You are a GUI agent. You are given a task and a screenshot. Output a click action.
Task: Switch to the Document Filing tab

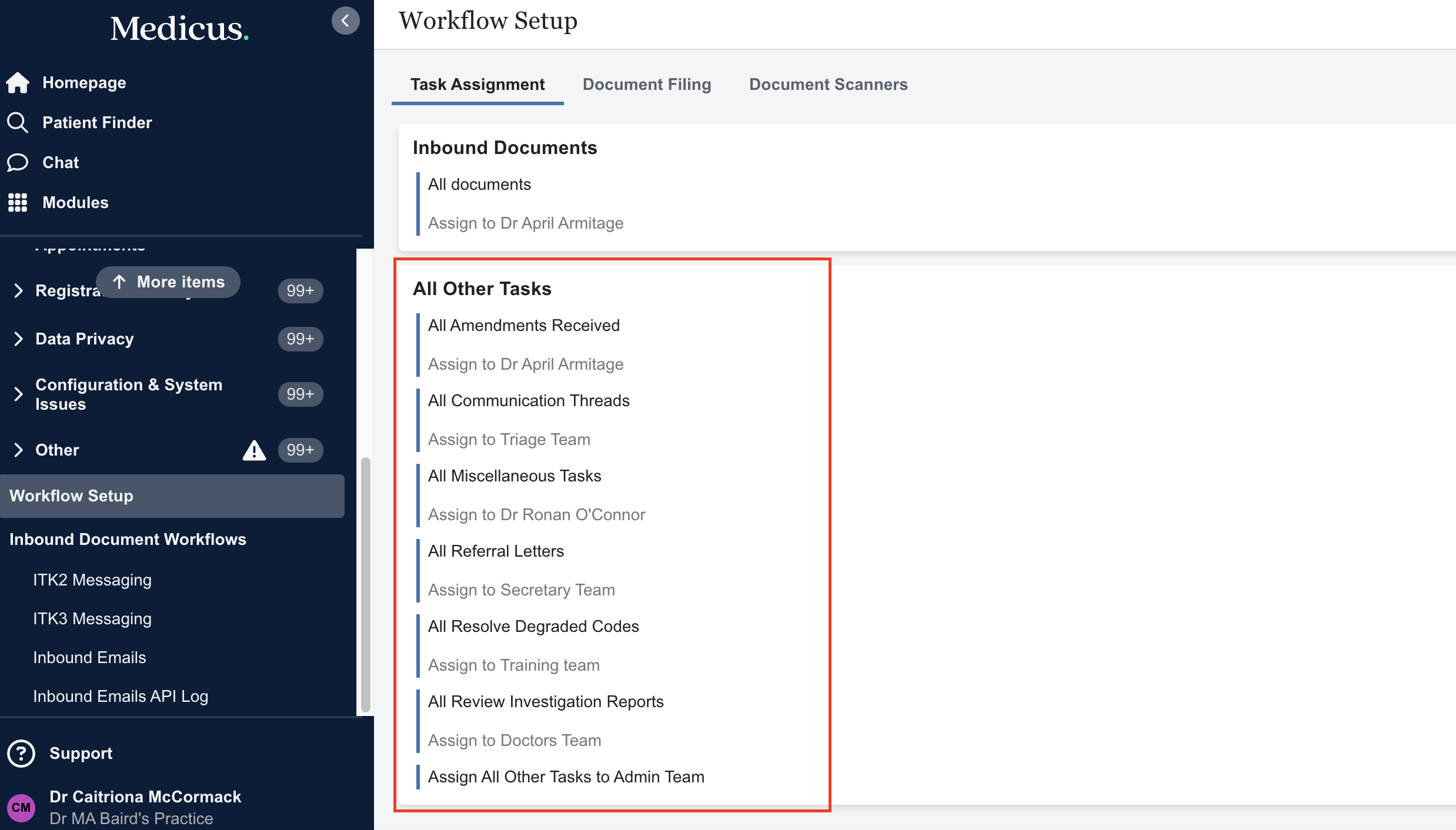coord(647,85)
